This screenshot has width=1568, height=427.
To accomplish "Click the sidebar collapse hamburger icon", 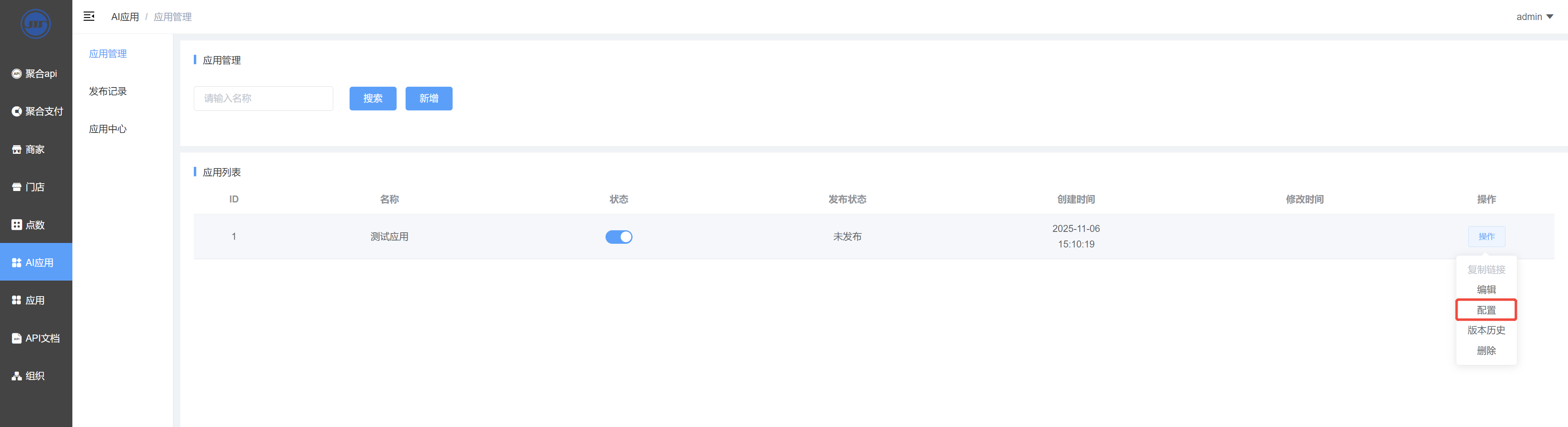I will click(89, 16).
